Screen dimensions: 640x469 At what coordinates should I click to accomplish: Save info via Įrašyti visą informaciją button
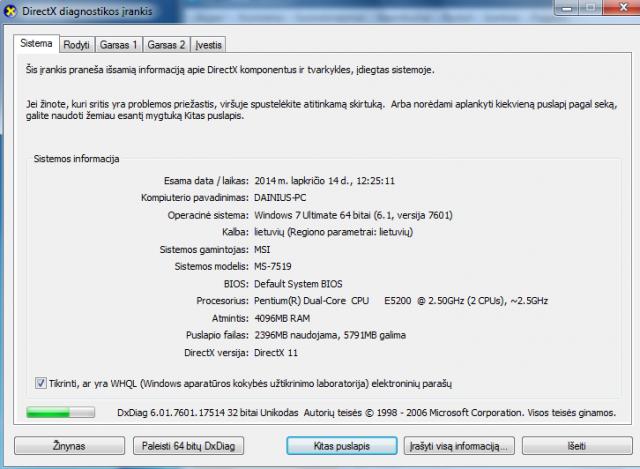click(461, 445)
